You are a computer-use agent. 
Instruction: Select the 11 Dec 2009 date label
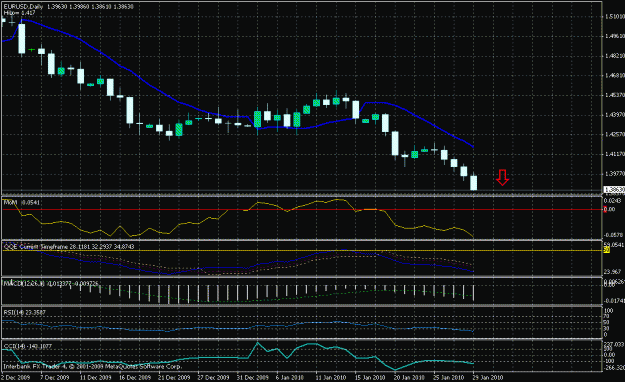pyautogui.click(x=95, y=377)
